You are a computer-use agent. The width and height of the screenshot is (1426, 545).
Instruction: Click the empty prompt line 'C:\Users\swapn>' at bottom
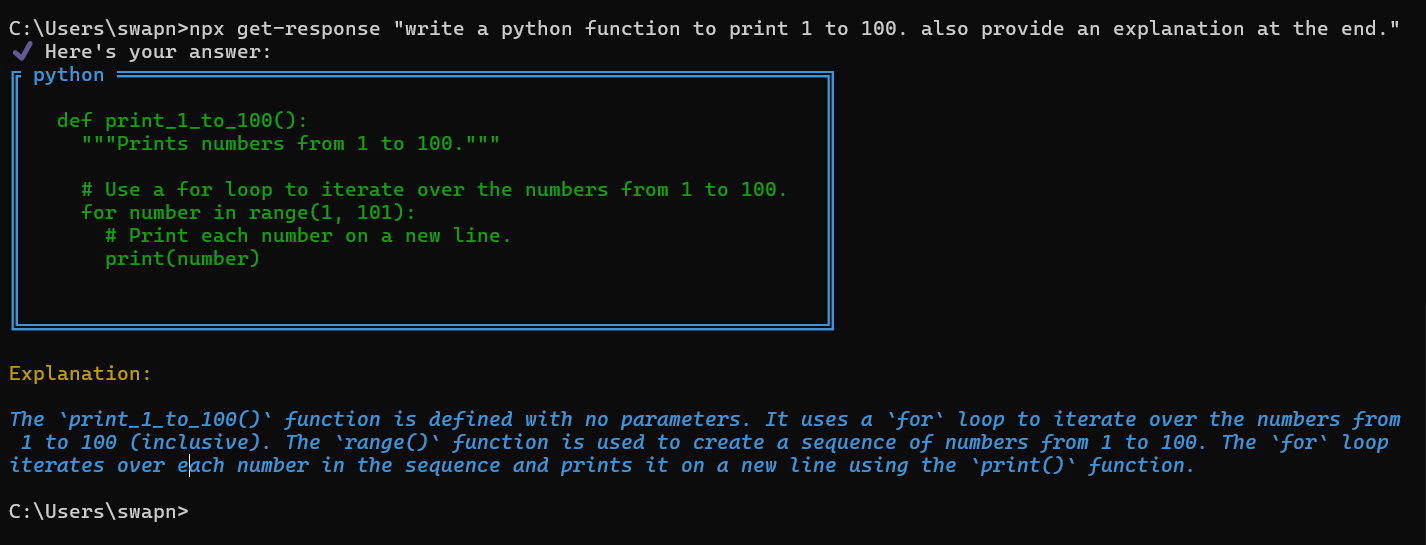[98, 511]
